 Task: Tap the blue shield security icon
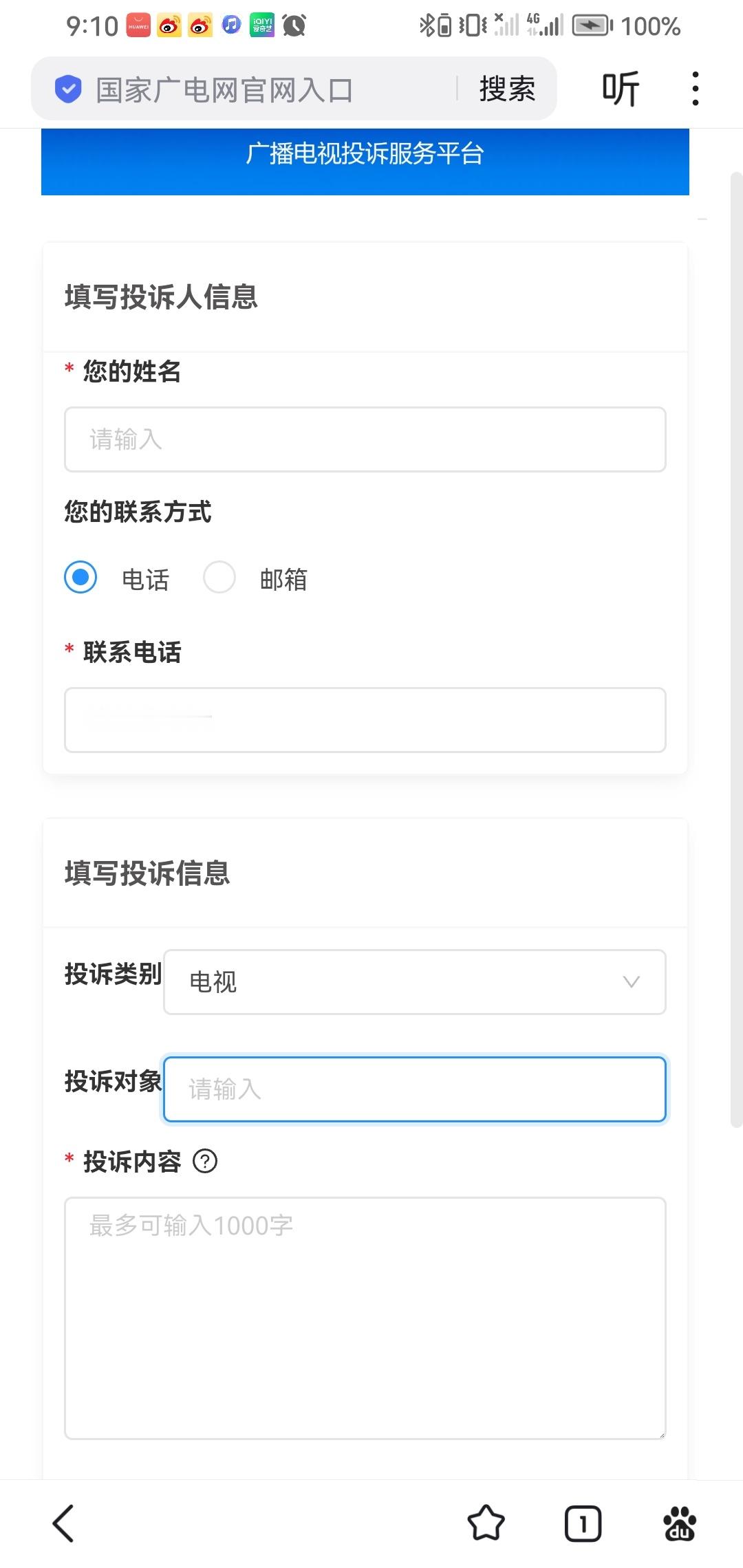click(68, 89)
